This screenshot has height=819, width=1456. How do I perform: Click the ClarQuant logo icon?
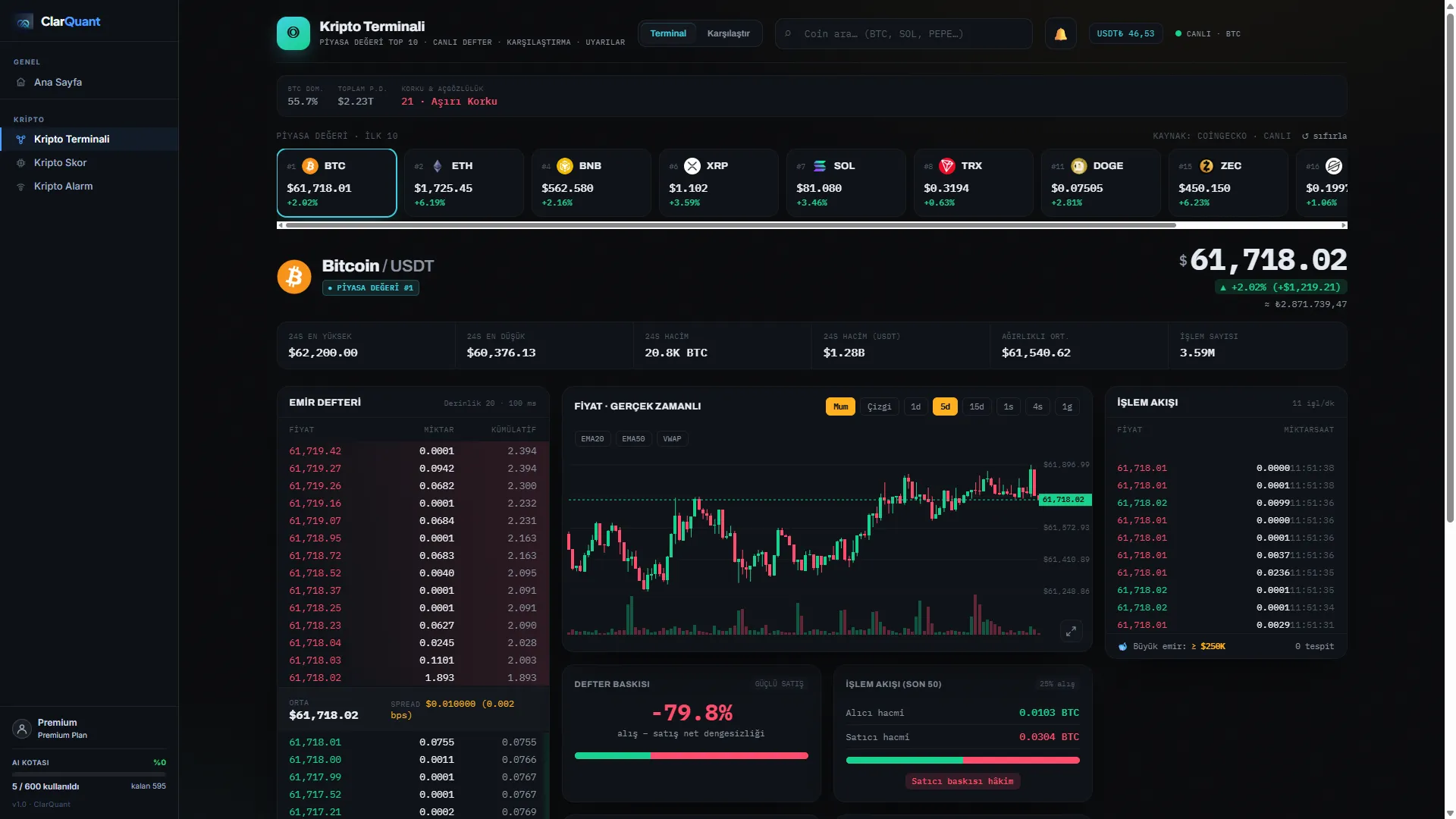pyautogui.click(x=24, y=22)
